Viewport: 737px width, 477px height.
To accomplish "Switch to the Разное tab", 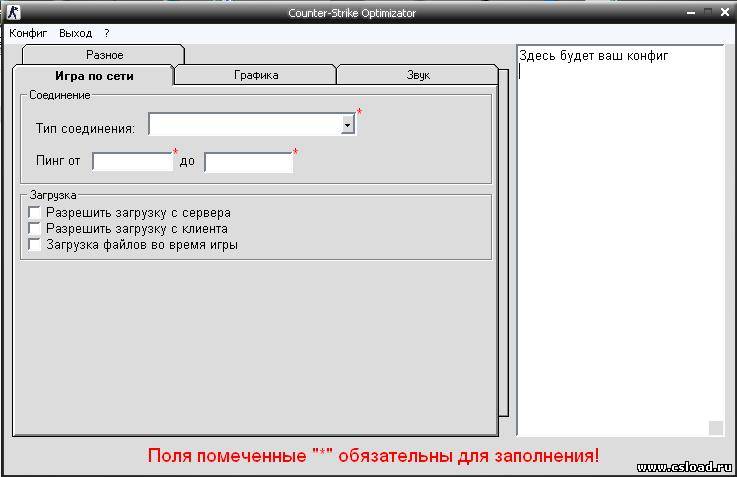I will (104, 55).
